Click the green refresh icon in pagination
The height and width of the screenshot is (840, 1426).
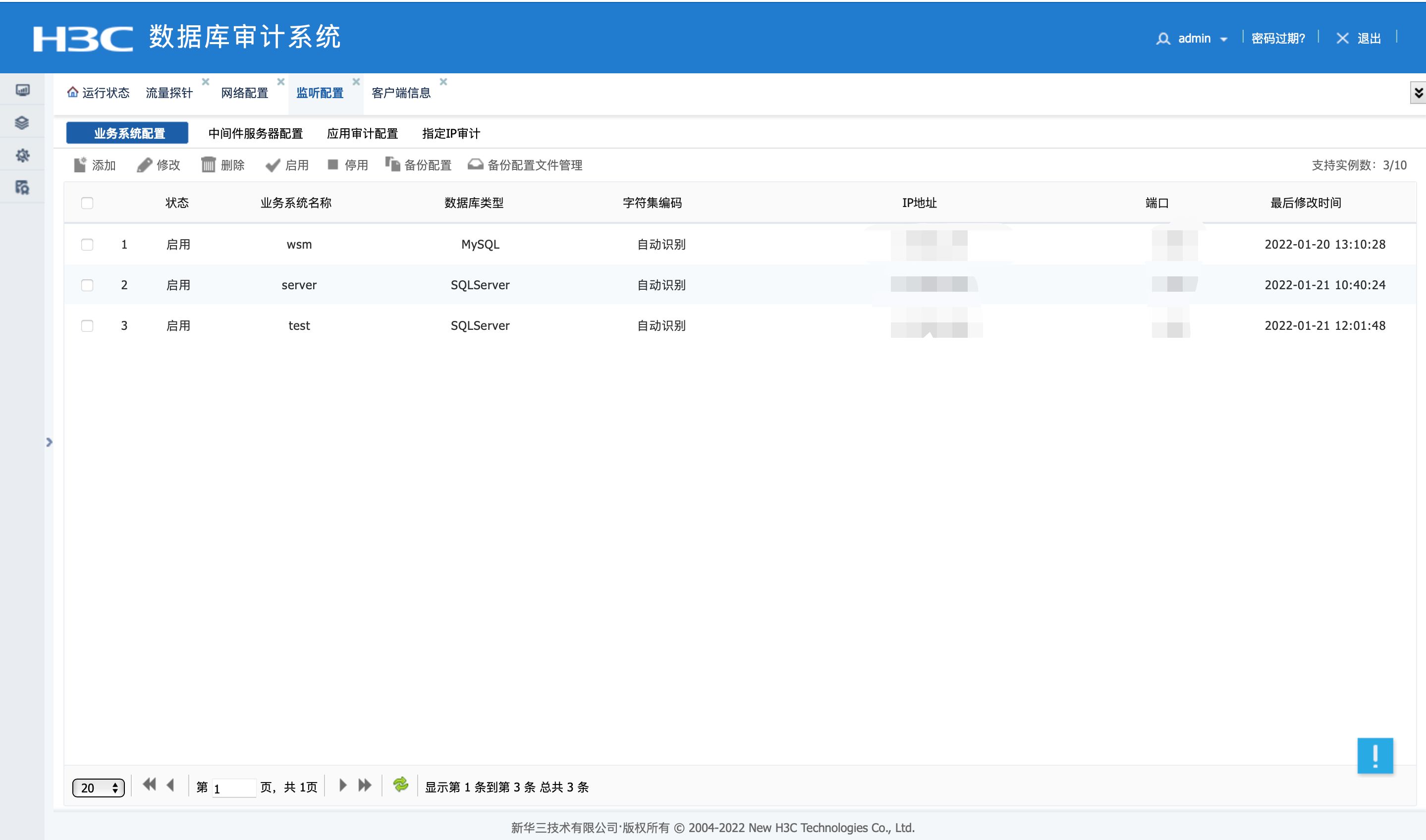click(x=400, y=785)
